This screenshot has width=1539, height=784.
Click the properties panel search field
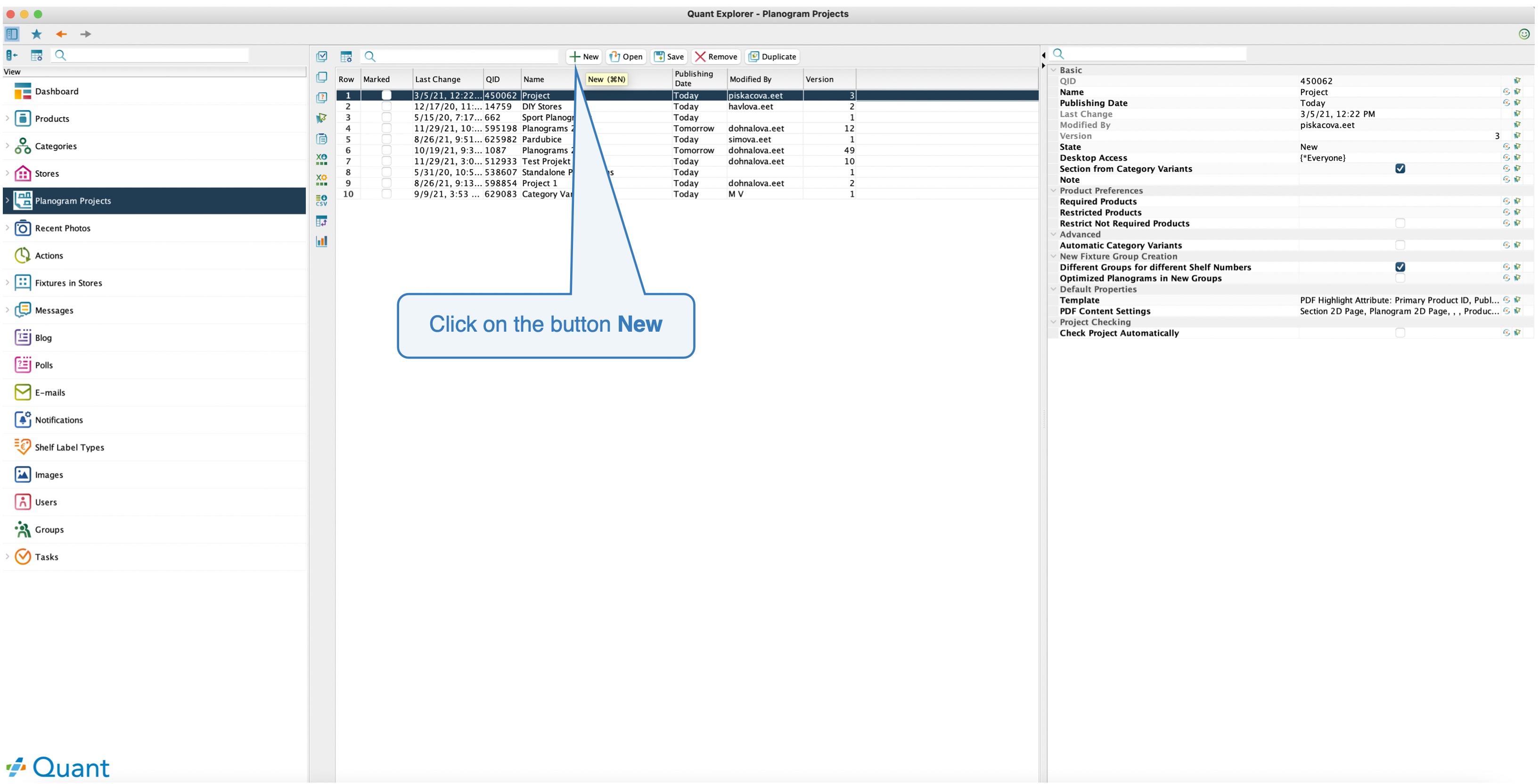coord(1149,54)
